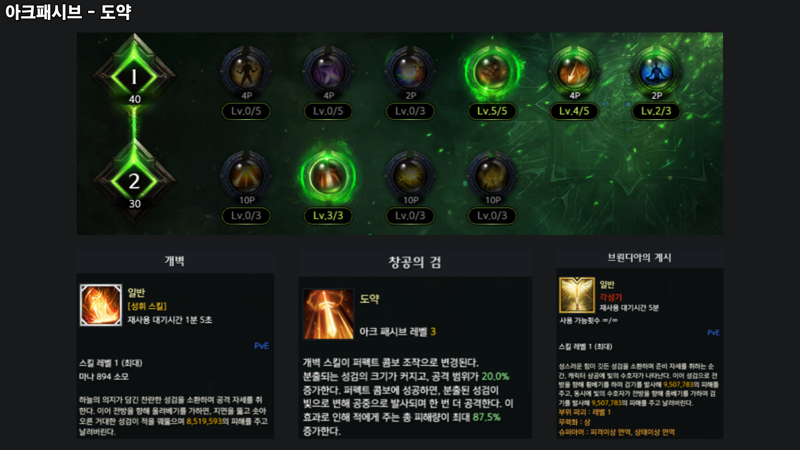Click the 도약 glowing sword thumbnail

328,314
